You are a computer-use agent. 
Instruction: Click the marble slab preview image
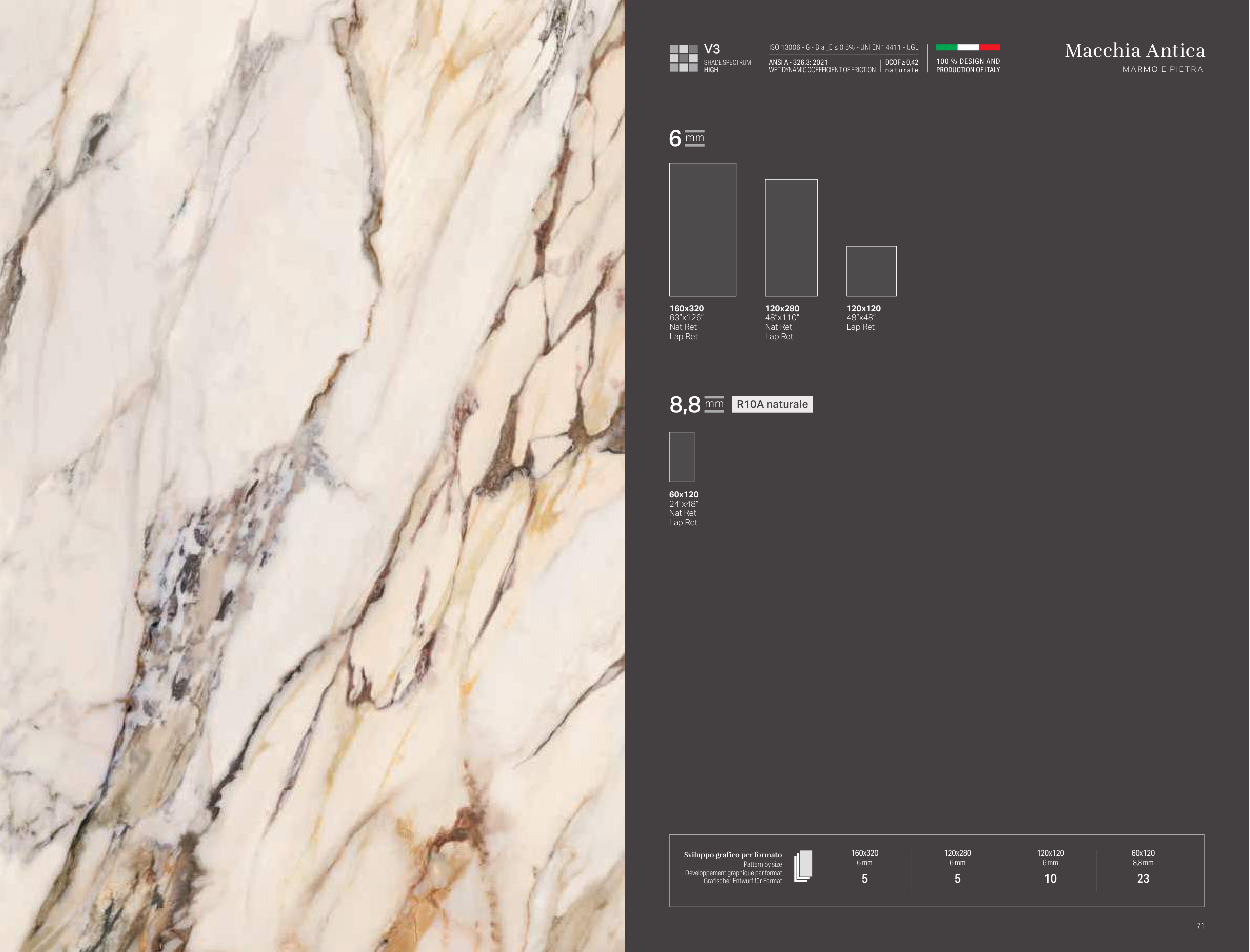(x=312, y=476)
